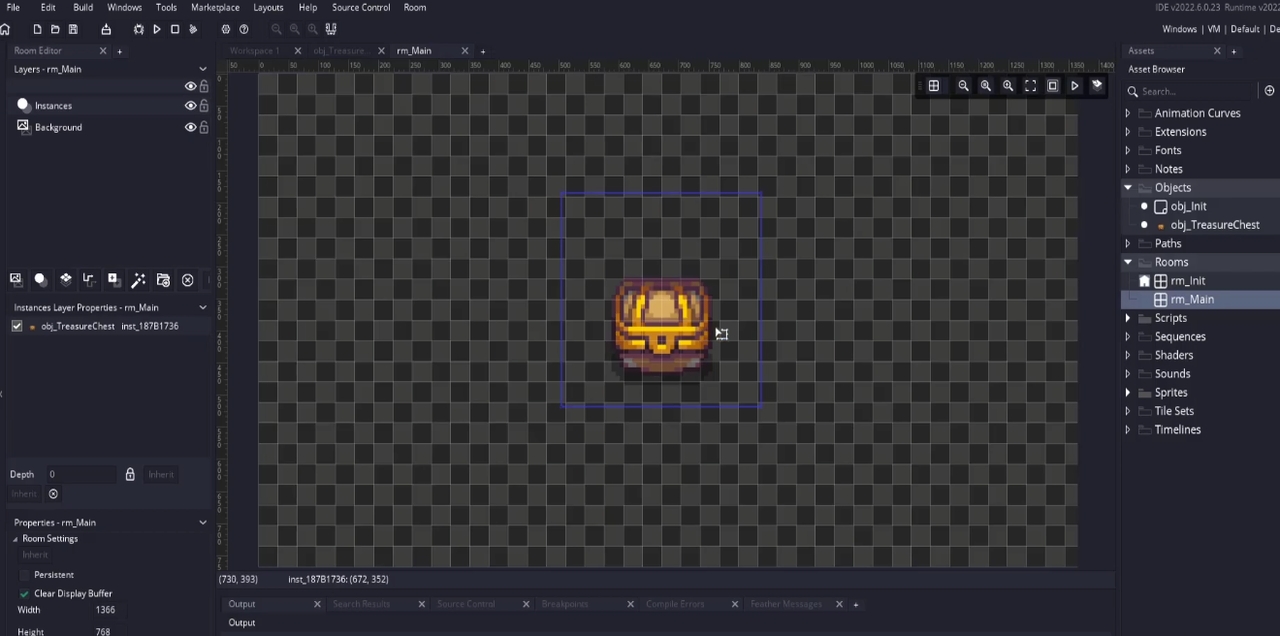
Task: Hide all layers with header eye icon
Action: tap(190, 86)
